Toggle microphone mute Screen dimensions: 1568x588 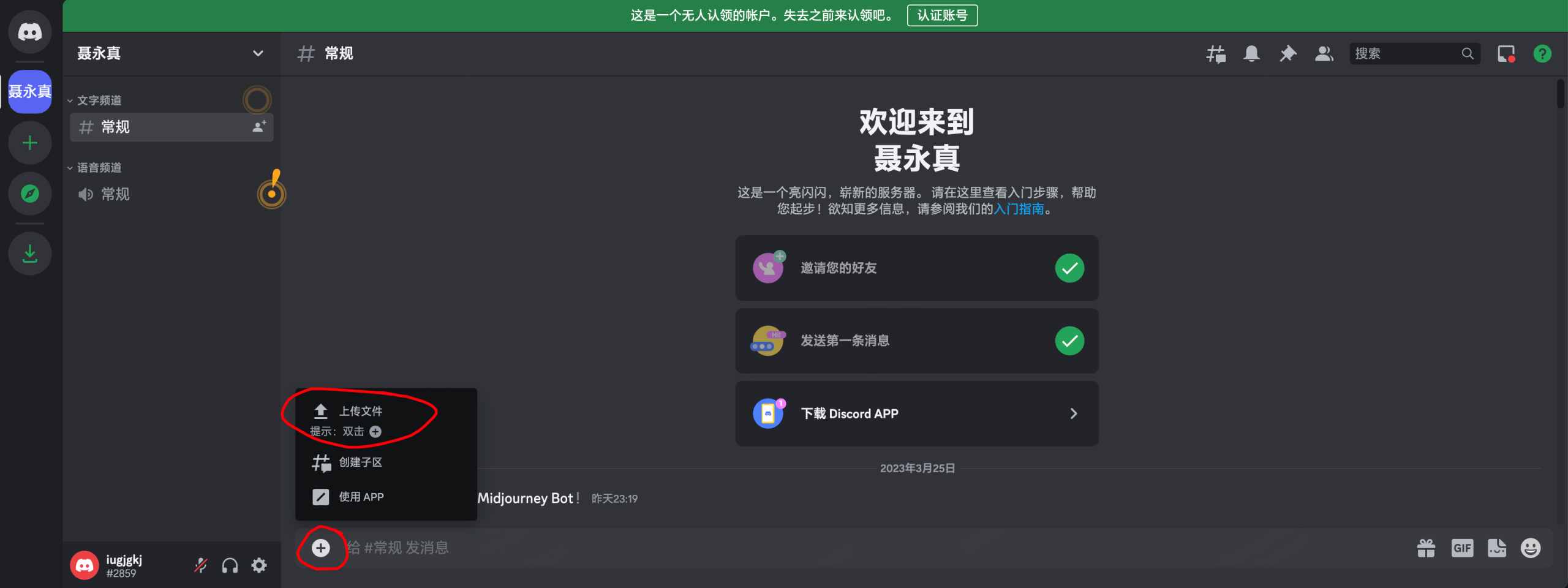[201, 565]
